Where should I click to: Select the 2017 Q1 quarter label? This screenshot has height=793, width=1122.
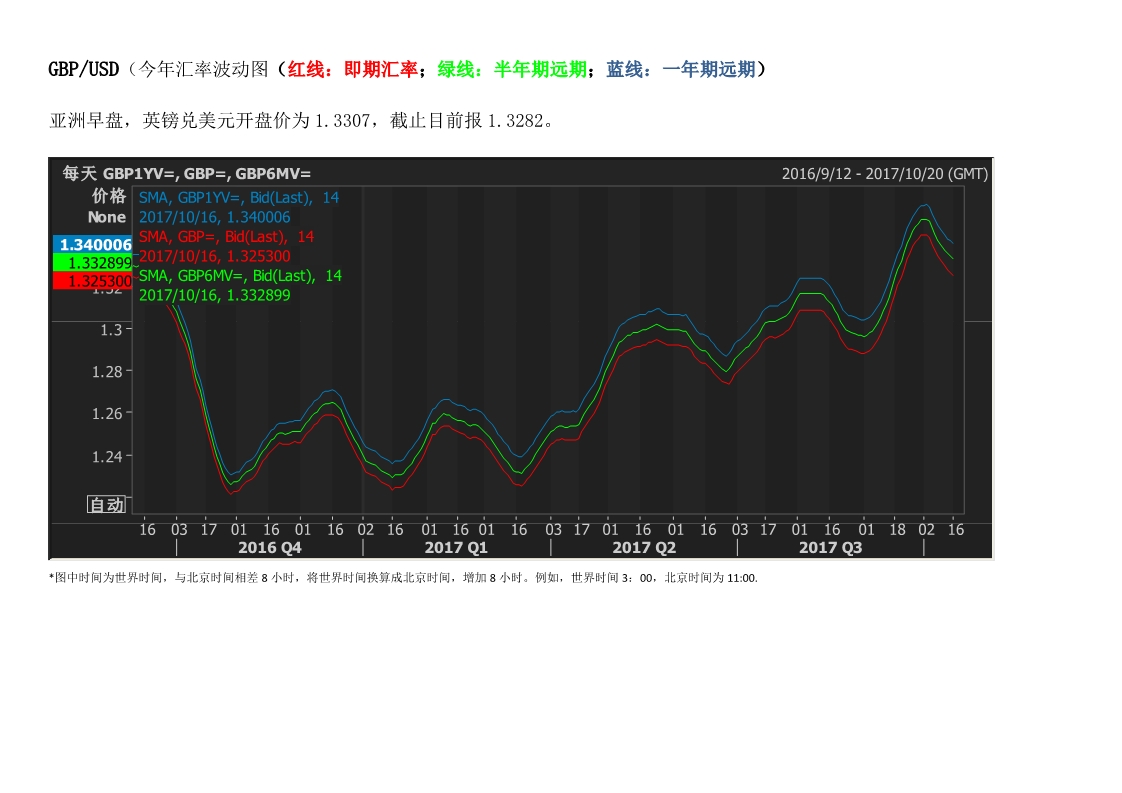pos(456,548)
